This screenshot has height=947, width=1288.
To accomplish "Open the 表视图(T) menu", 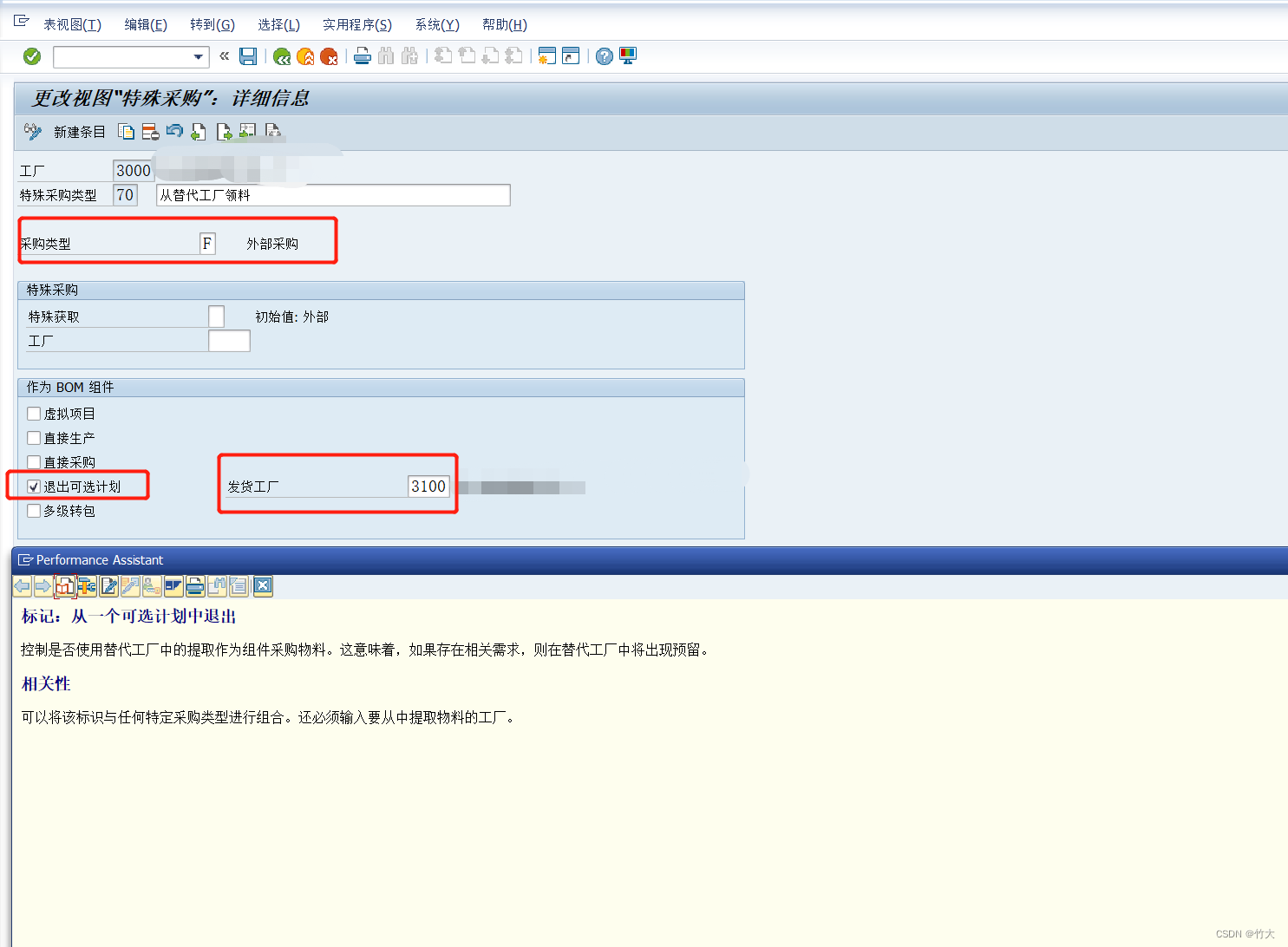I will point(73,24).
